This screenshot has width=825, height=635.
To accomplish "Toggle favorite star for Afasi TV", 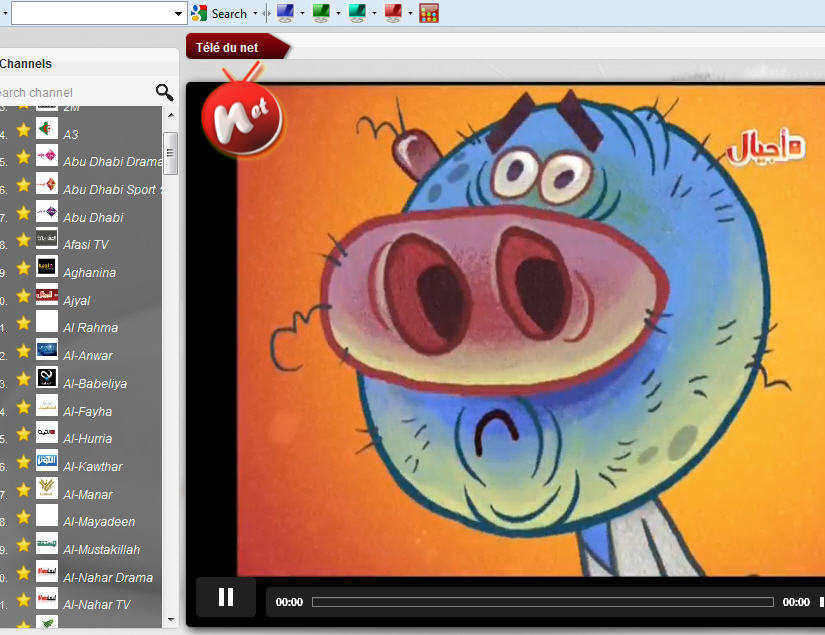I will [x=23, y=240].
